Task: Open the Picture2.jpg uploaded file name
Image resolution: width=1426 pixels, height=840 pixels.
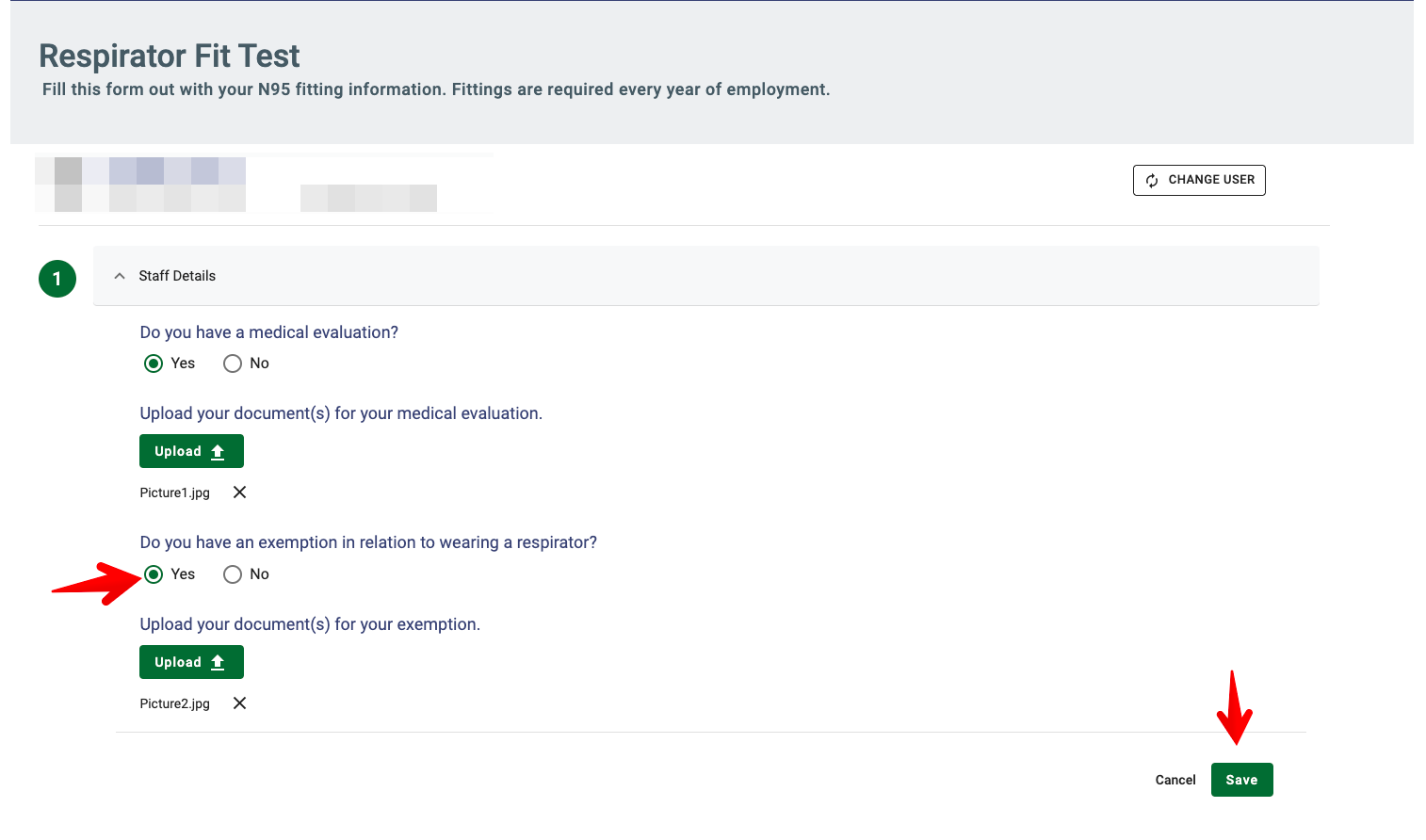Action: point(175,703)
